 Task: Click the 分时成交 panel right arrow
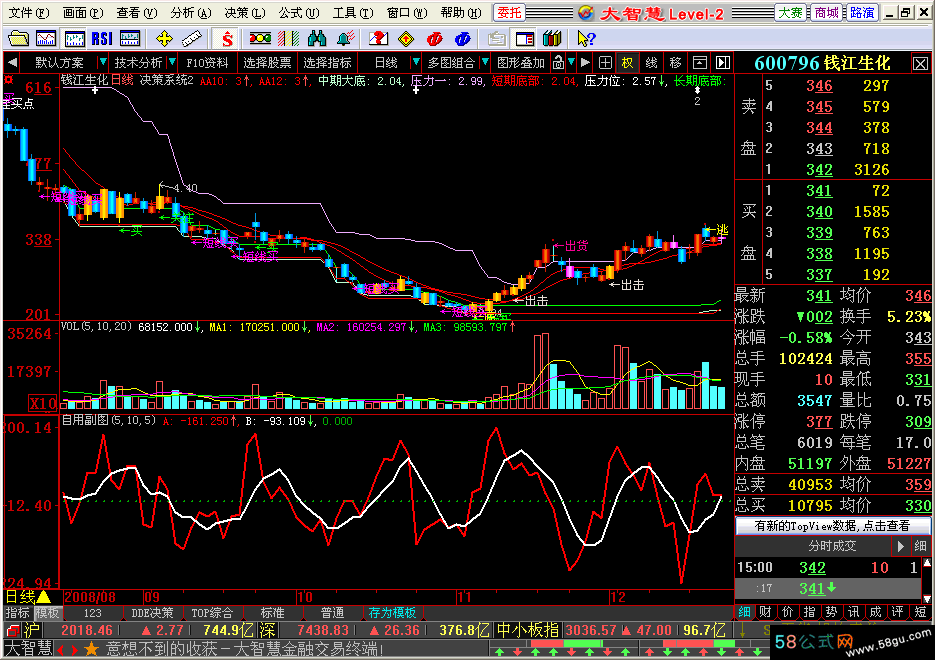[x=900, y=546]
